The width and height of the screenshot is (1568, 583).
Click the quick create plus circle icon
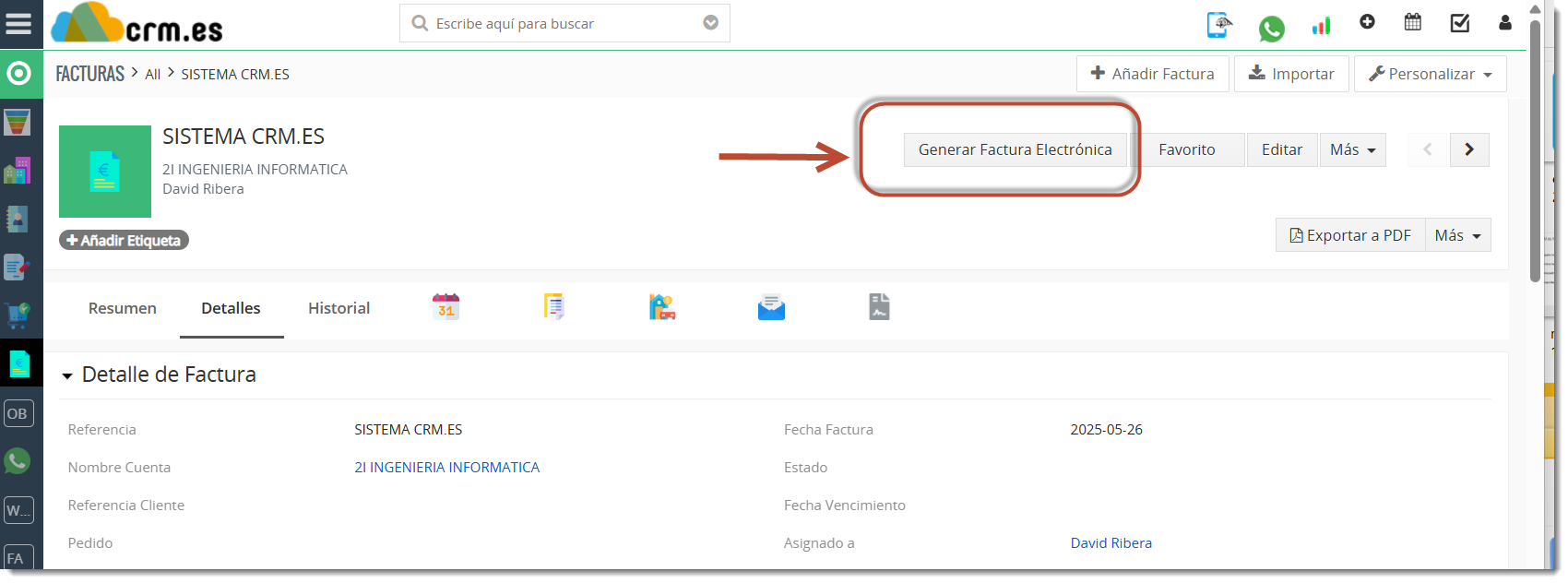click(x=1367, y=21)
